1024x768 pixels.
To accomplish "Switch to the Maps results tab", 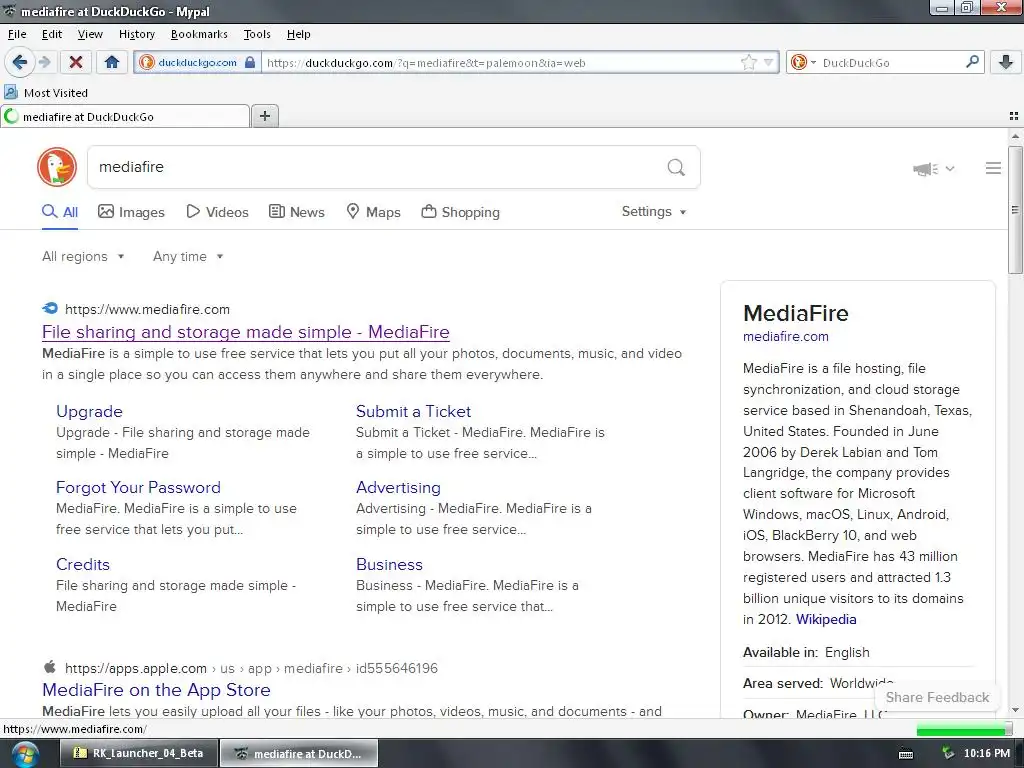I will pyautogui.click(x=373, y=212).
